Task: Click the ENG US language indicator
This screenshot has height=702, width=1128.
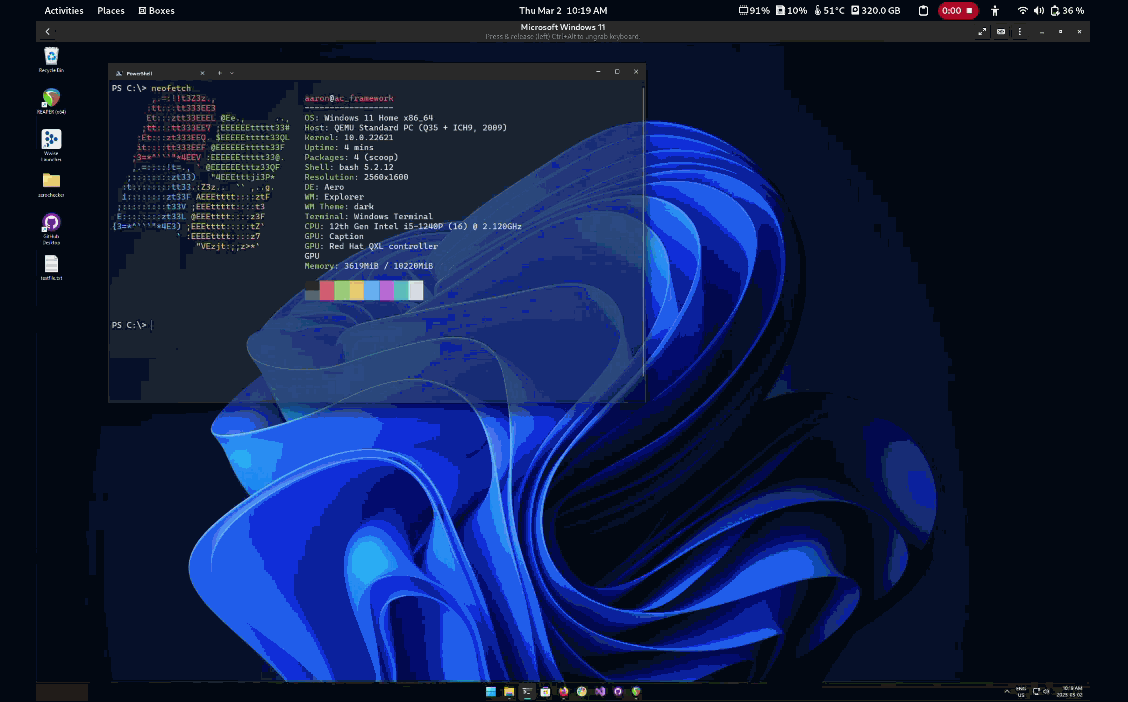Action: 1021,691
